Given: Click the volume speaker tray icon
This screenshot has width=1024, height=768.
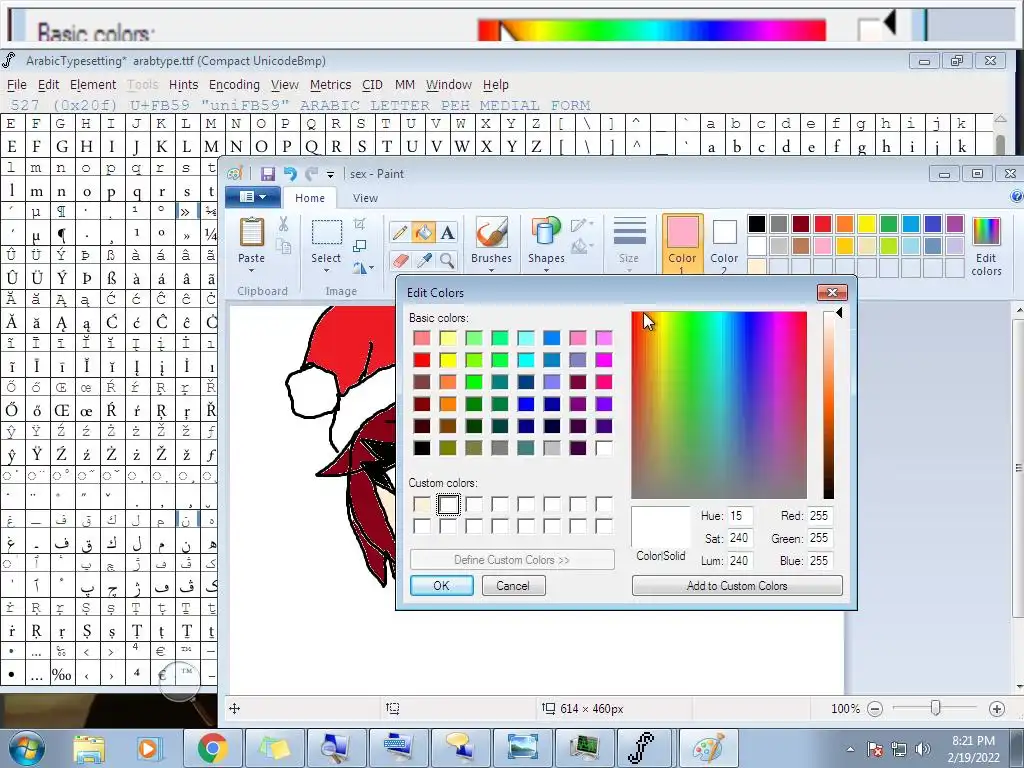Looking at the screenshot, I should 922,749.
